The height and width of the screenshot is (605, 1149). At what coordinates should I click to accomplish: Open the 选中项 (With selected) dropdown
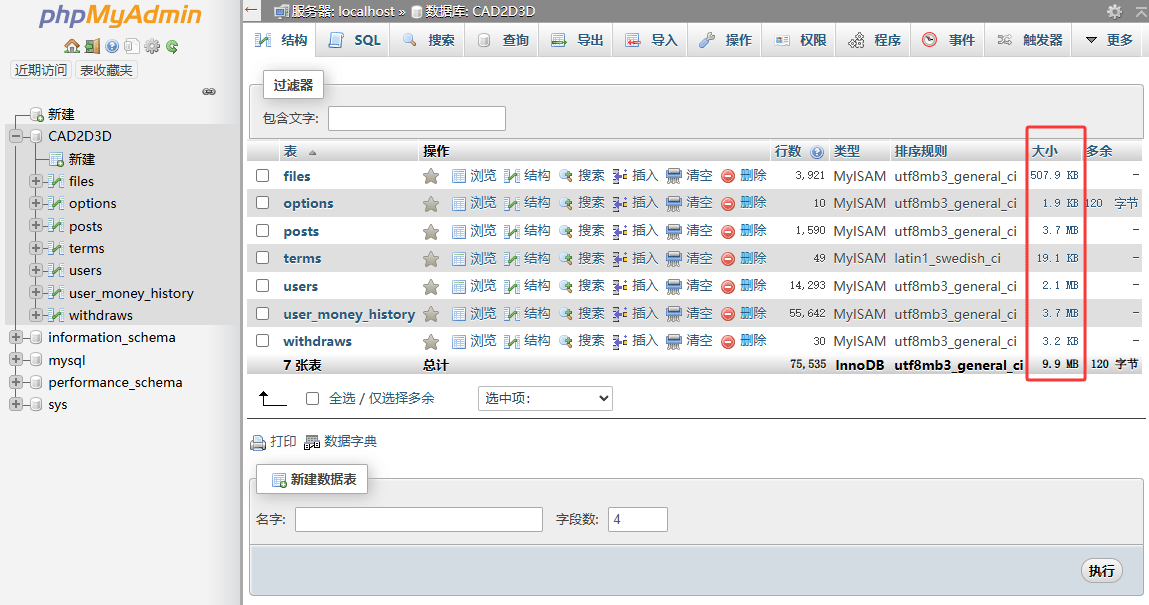point(545,397)
